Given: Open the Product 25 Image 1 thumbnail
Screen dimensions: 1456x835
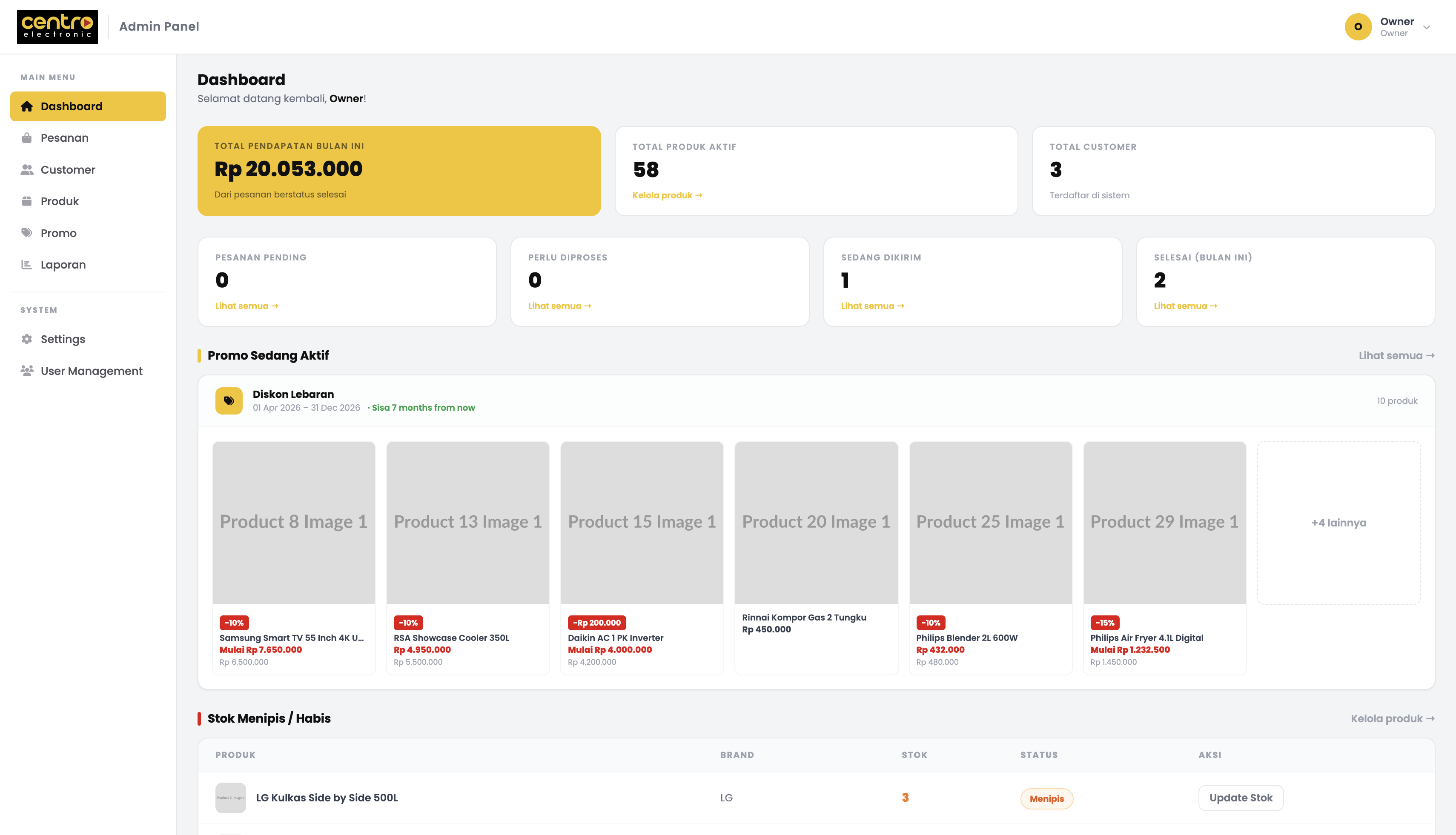Looking at the screenshot, I should click(x=991, y=523).
